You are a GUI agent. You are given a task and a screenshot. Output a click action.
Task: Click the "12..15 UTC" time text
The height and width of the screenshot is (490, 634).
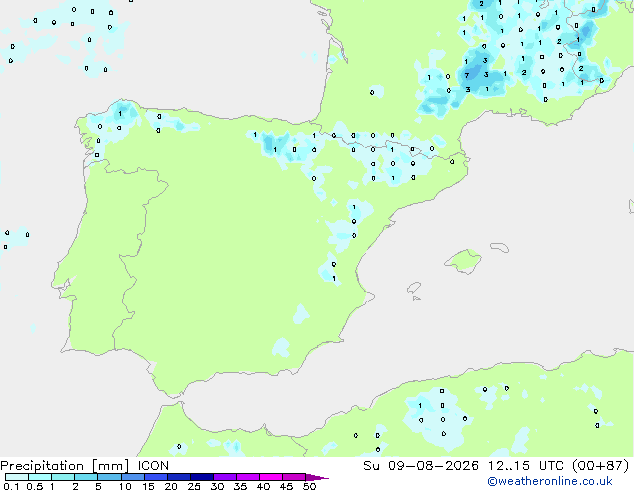(526, 466)
